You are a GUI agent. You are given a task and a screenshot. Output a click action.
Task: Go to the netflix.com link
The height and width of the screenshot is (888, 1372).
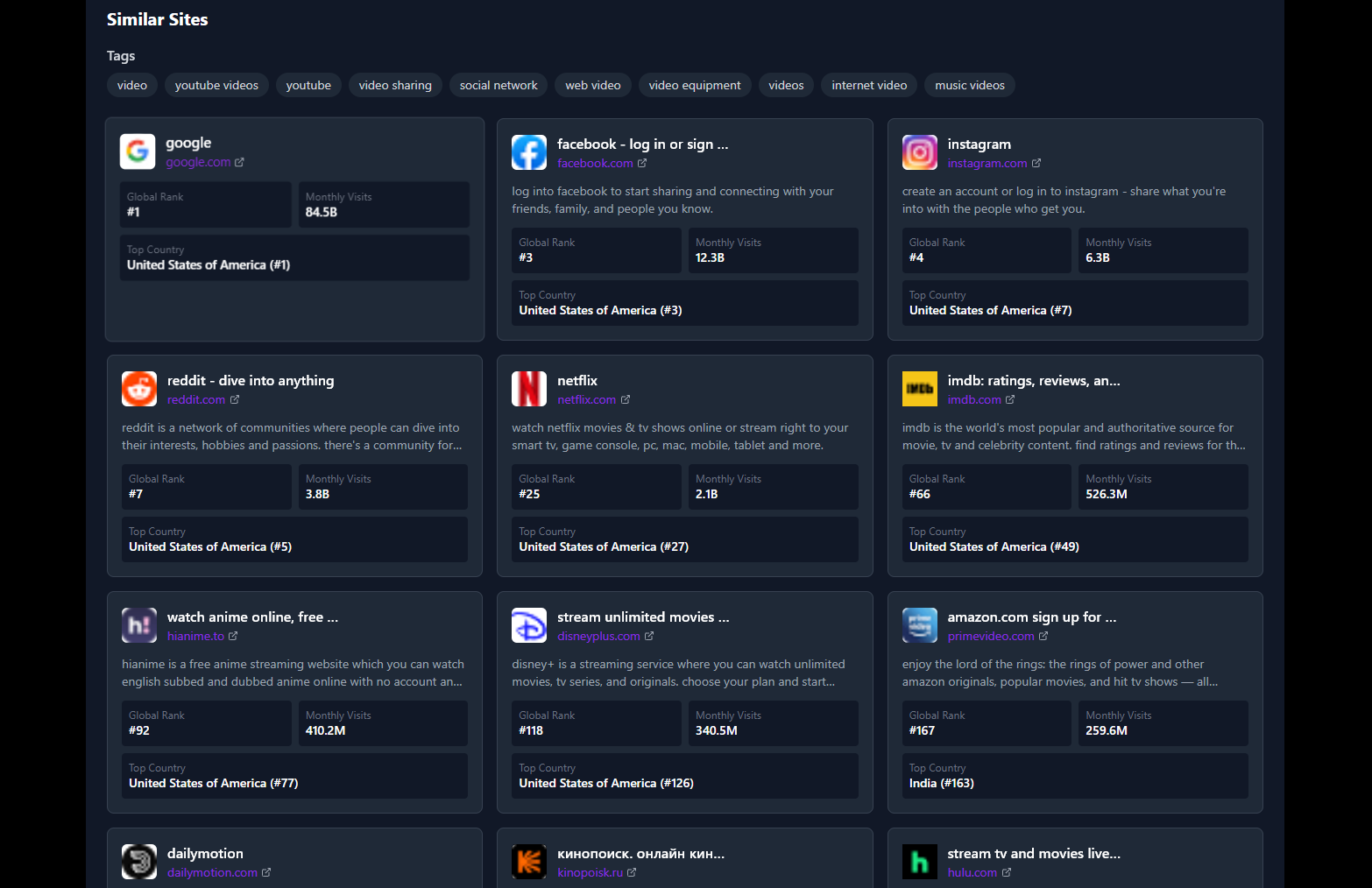[x=587, y=399]
